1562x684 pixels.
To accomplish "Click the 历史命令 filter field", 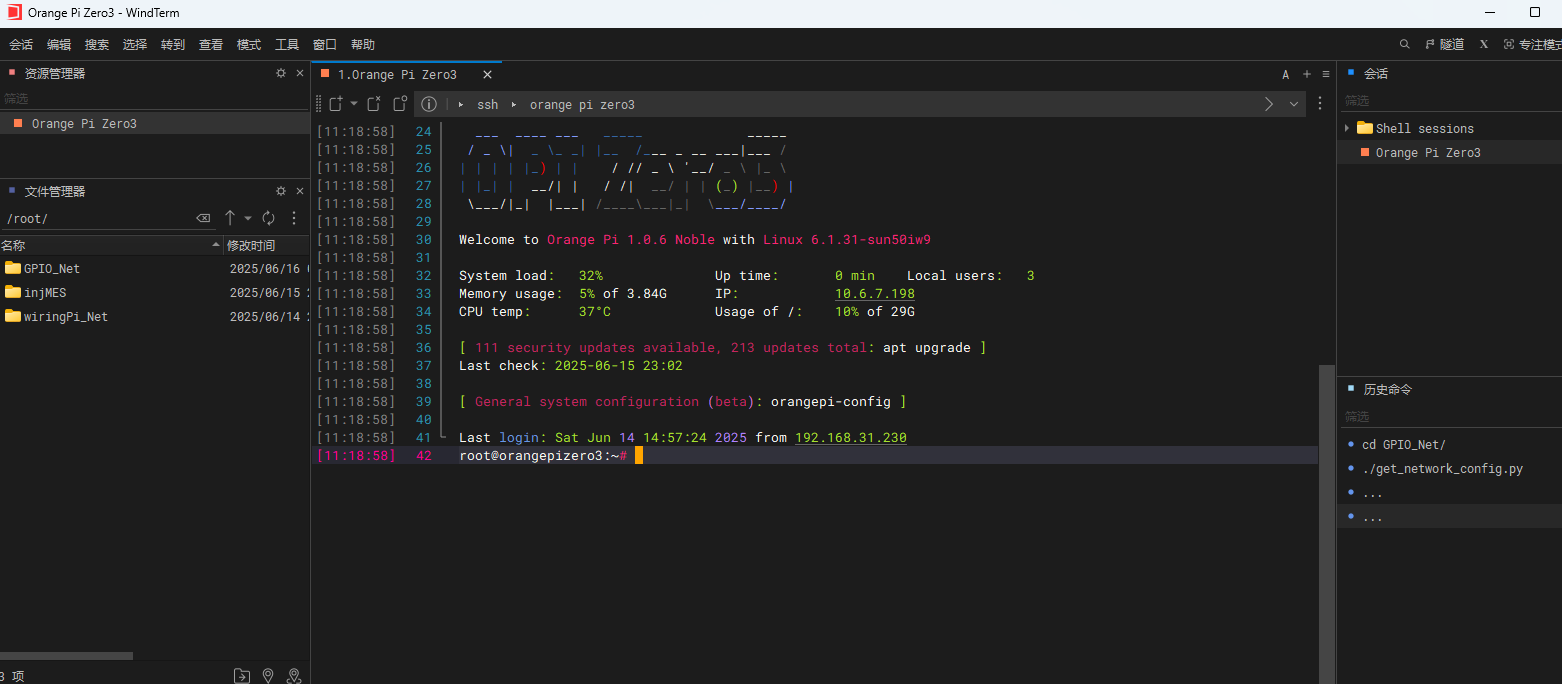I will click(1449, 416).
